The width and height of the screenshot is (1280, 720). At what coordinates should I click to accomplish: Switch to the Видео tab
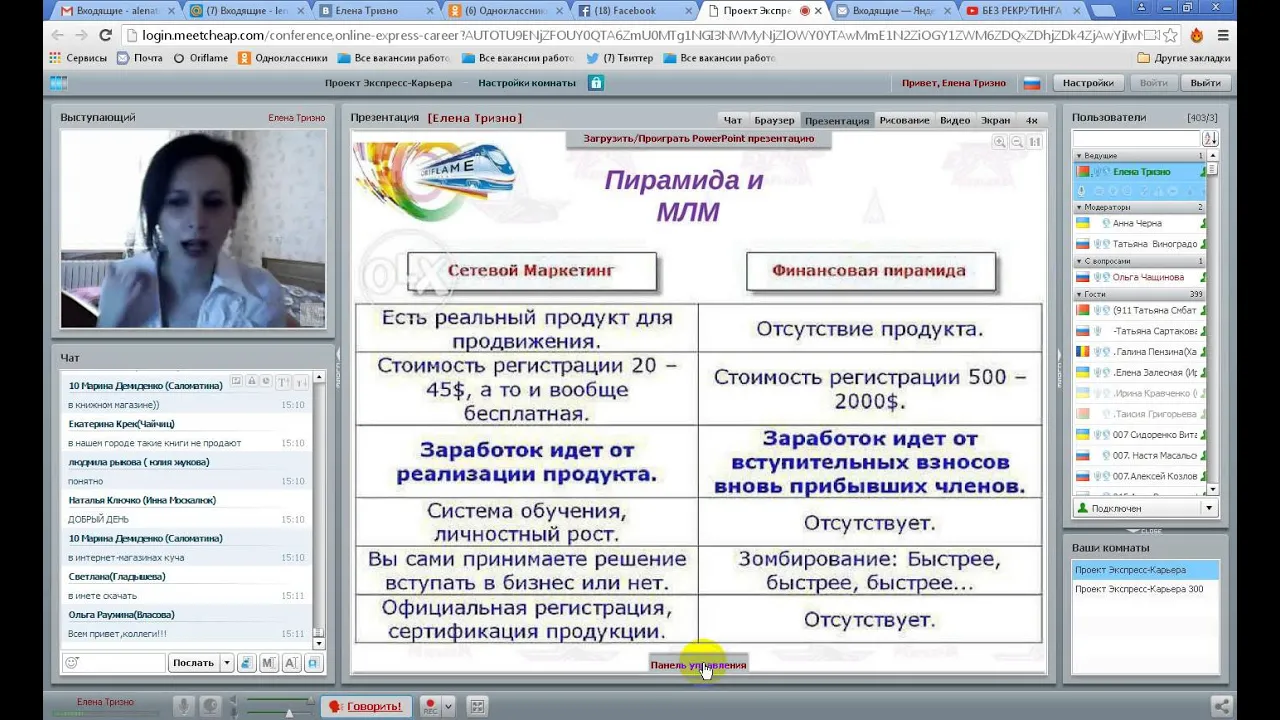coord(955,120)
